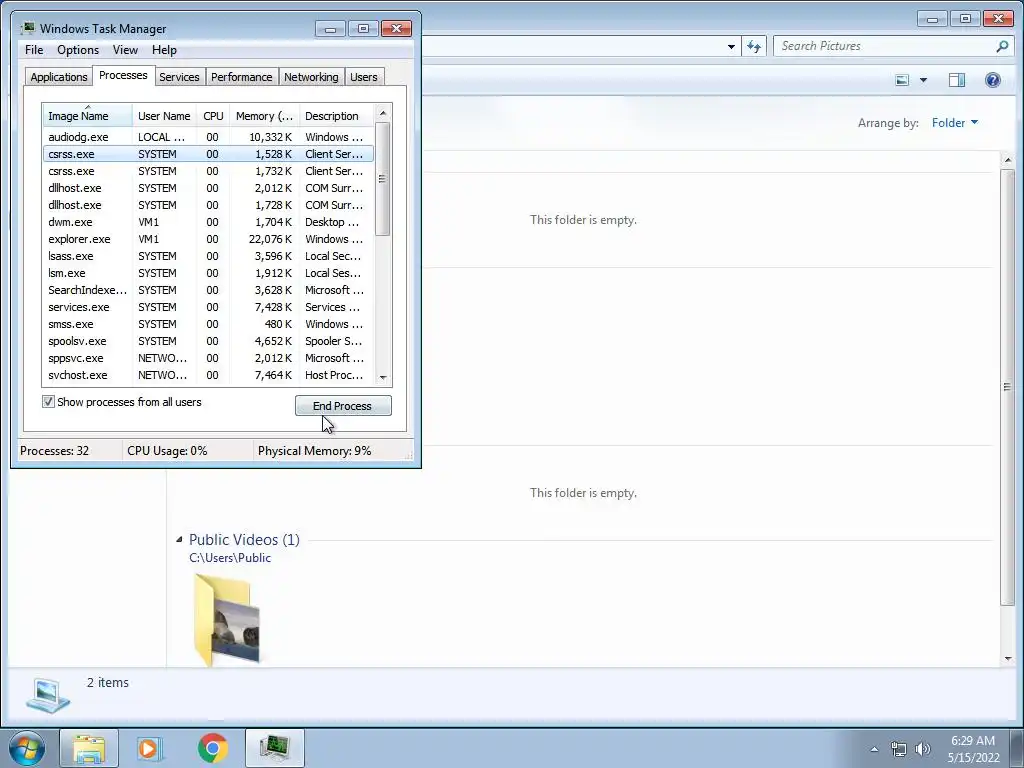Switch to the Services tab
Screen dimensions: 1024x768
click(179, 77)
